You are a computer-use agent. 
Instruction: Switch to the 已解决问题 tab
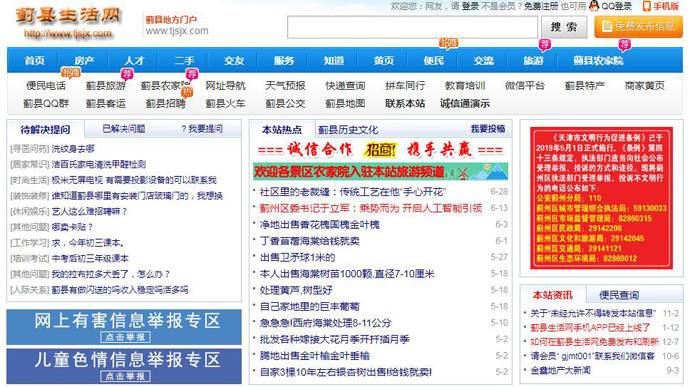tap(124, 129)
